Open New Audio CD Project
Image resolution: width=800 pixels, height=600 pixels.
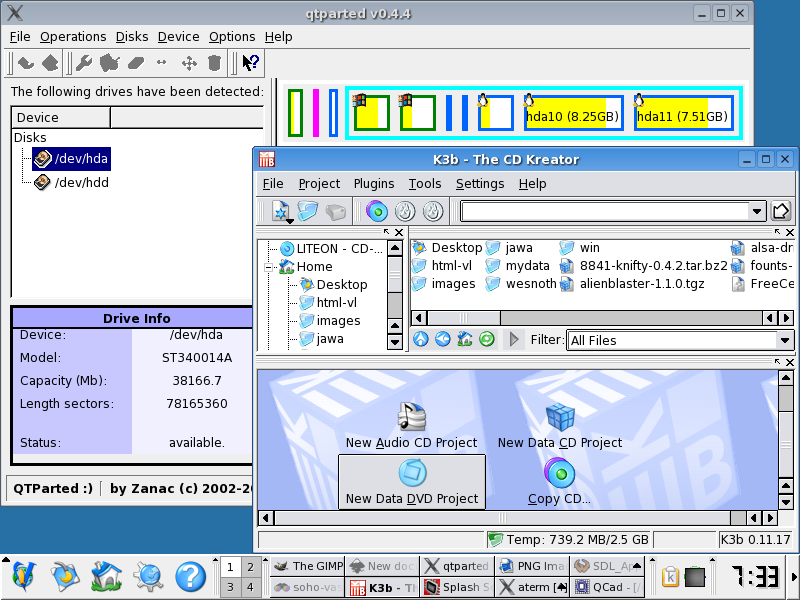click(412, 426)
